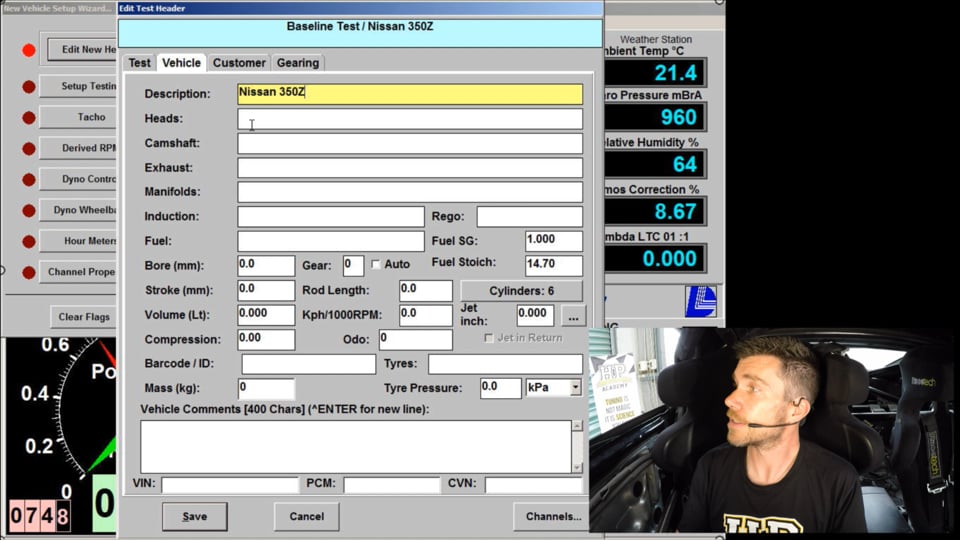Viewport: 960px width, 540px height.
Task: Click the Stroke (mm) field
Action: [x=266, y=290]
